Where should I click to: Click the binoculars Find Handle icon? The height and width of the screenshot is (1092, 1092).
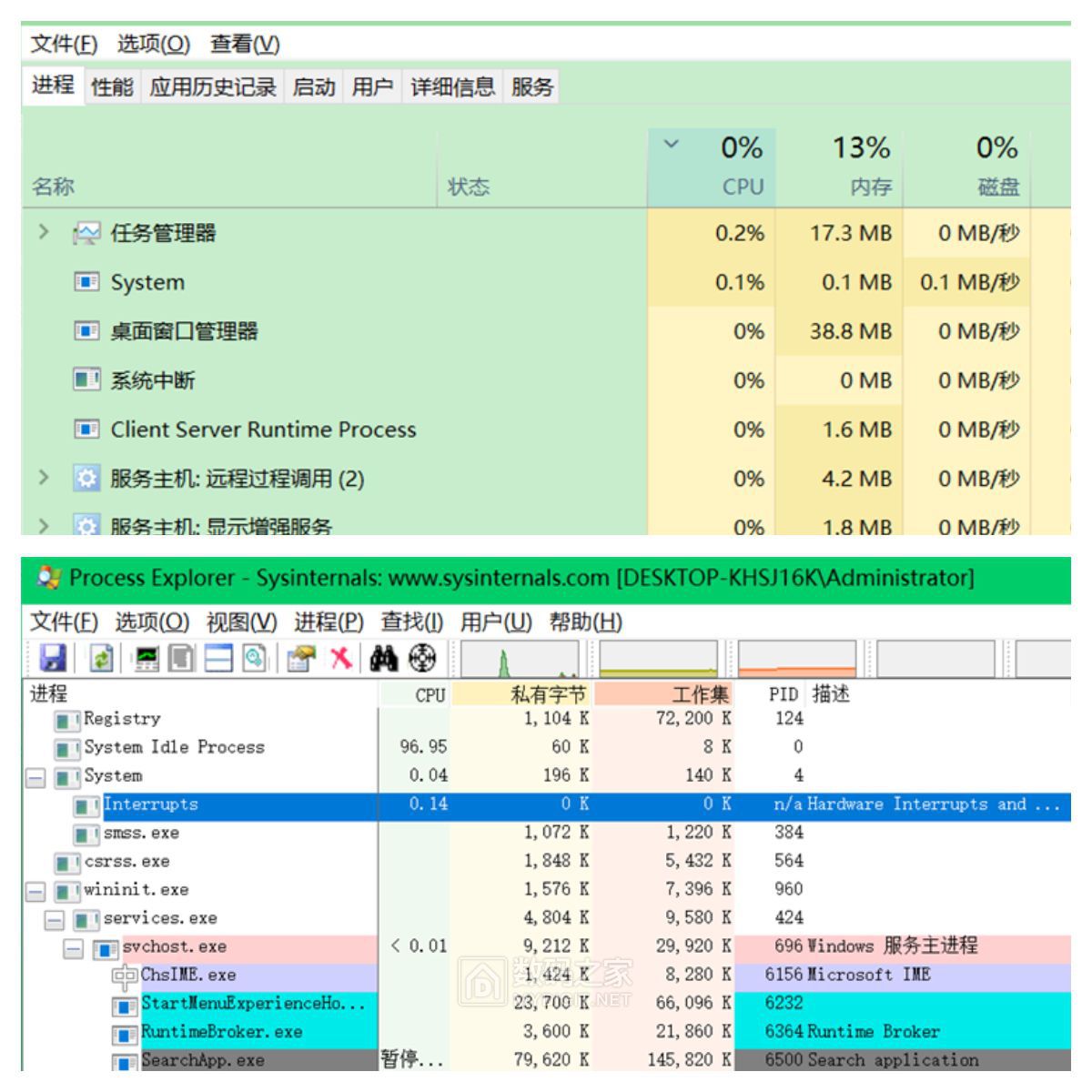click(384, 658)
